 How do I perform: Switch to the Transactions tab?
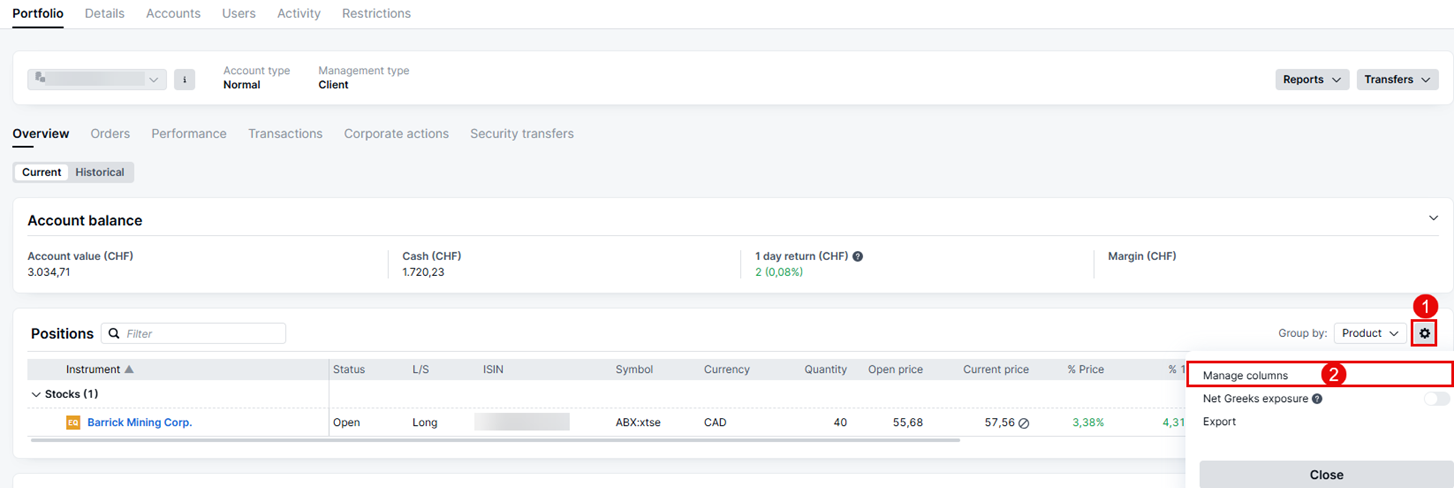pyautogui.click(x=285, y=134)
